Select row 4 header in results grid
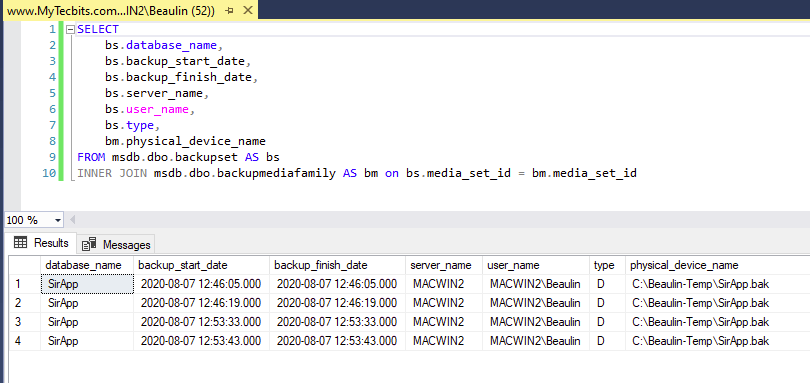This screenshot has width=810, height=383. coord(24,341)
